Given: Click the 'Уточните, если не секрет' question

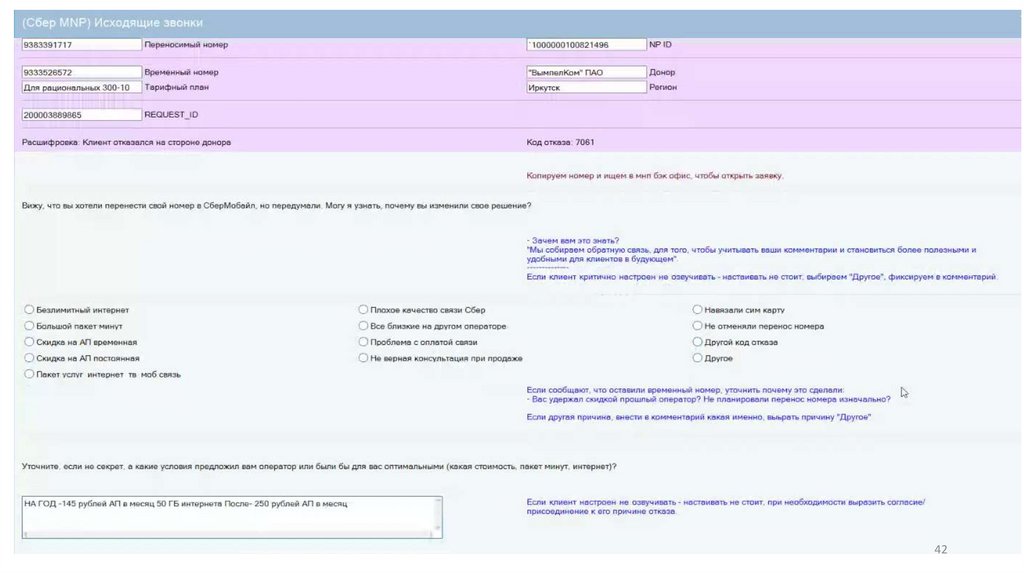Looking at the screenshot, I should [x=319, y=466].
